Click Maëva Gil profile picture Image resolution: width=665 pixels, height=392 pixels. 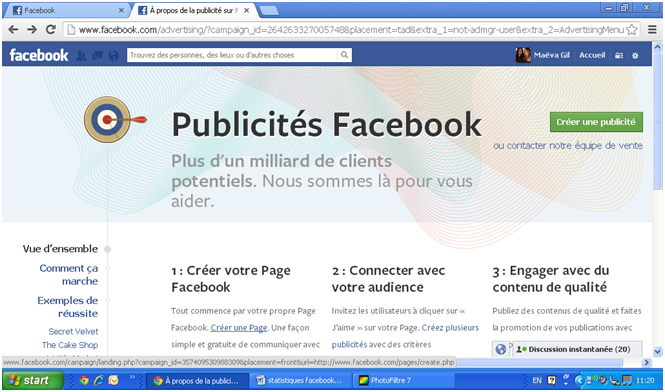coord(523,55)
